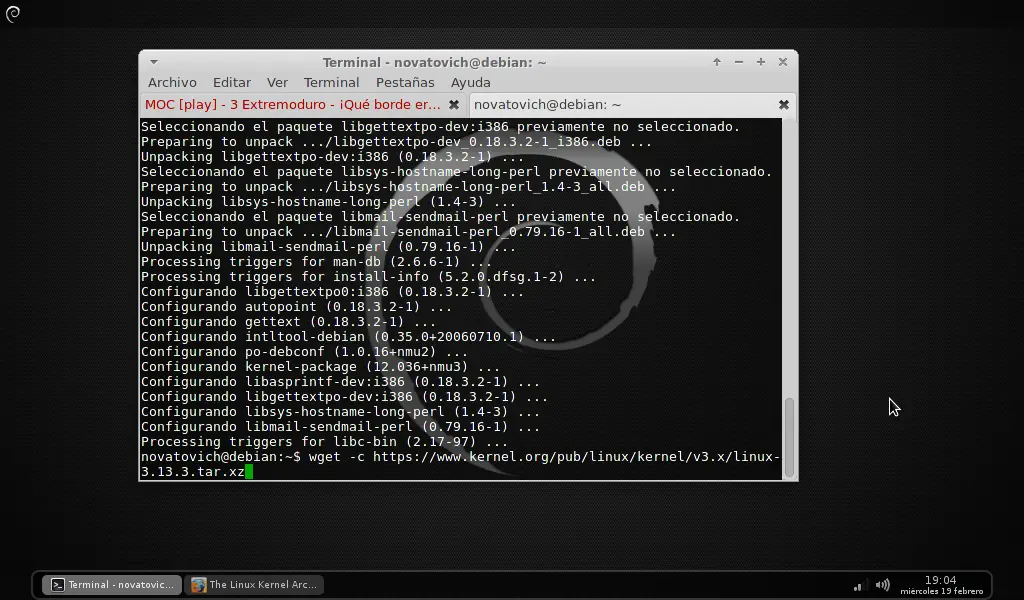Image resolution: width=1024 pixels, height=600 pixels.
Task: Click the network signal tray icon
Action: pos(858,585)
